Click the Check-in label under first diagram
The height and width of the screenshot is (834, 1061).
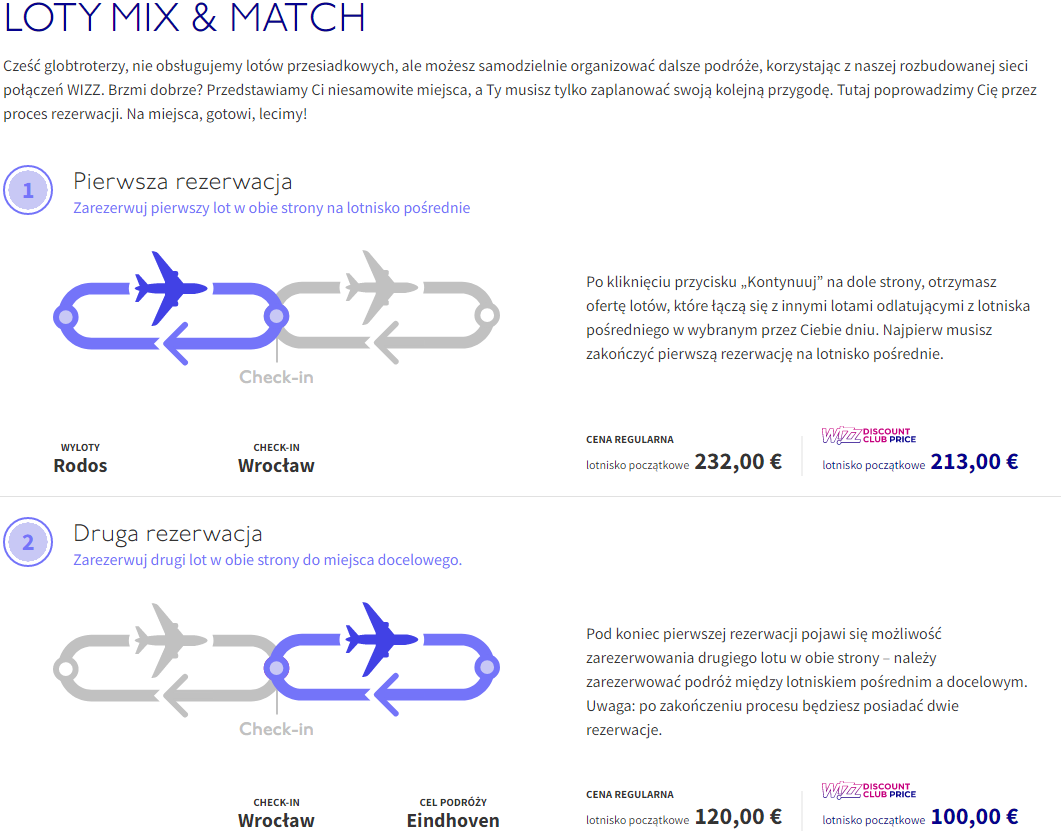point(276,377)
